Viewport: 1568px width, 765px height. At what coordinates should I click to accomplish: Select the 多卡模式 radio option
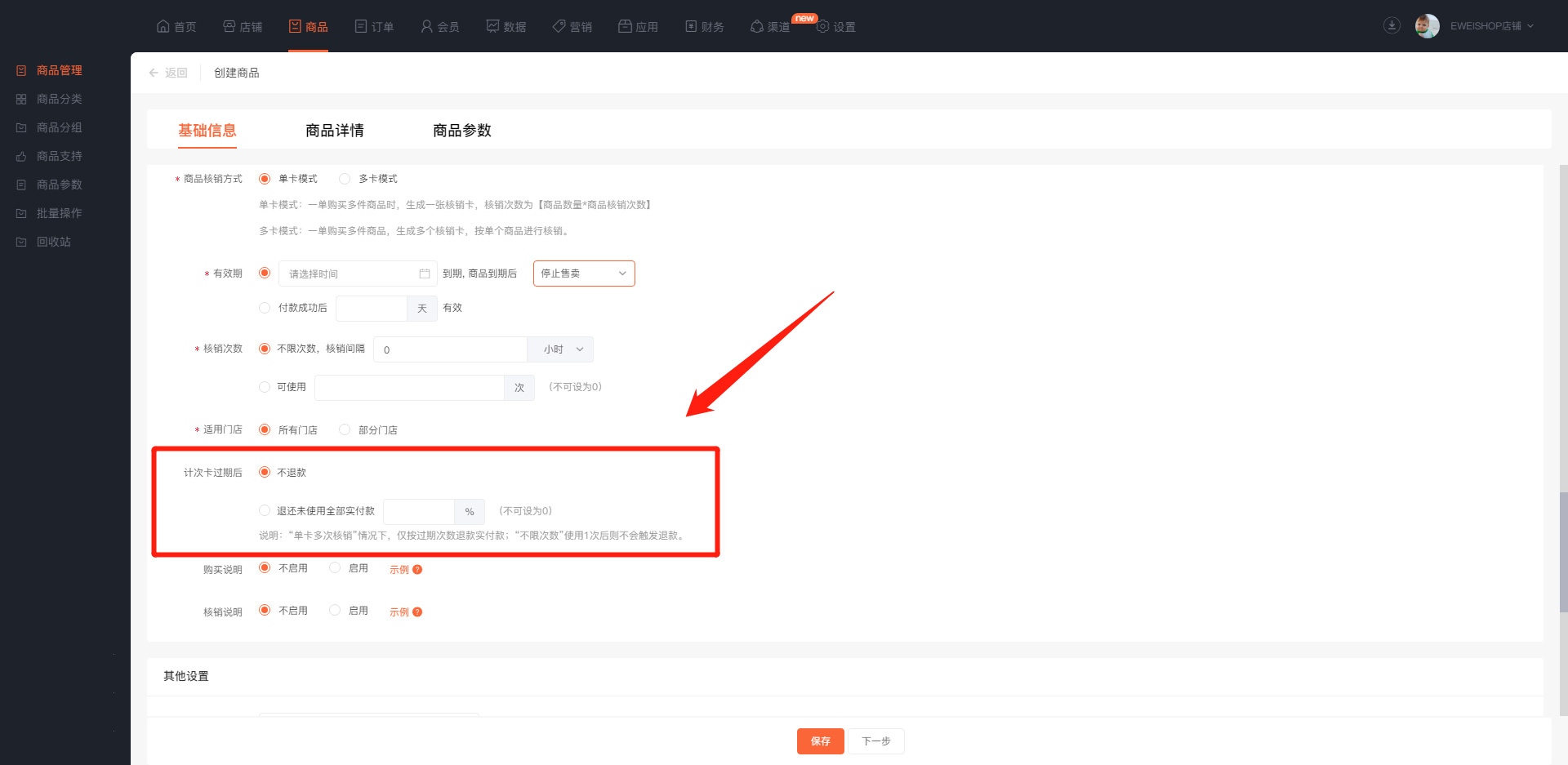coord(345,179)
